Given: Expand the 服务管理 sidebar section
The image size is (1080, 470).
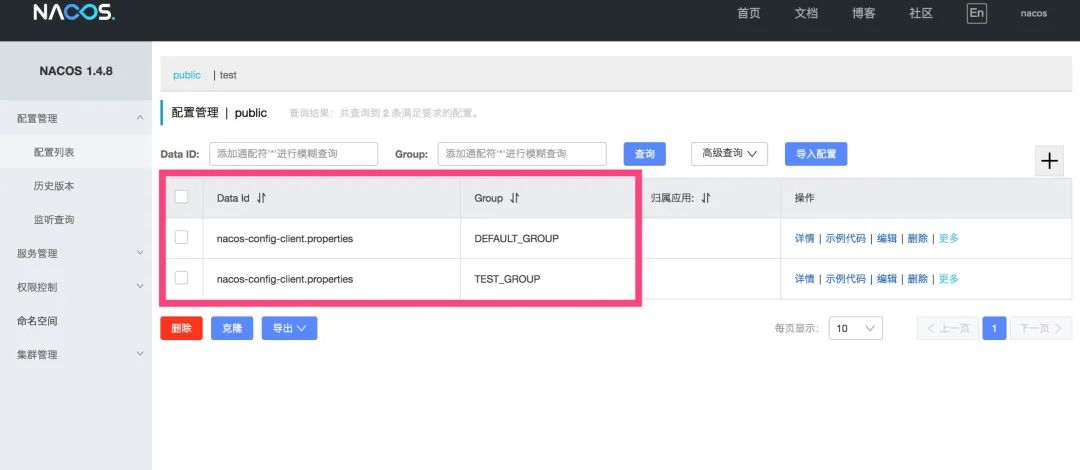Looking at the screenshot, I should [140, 253].
